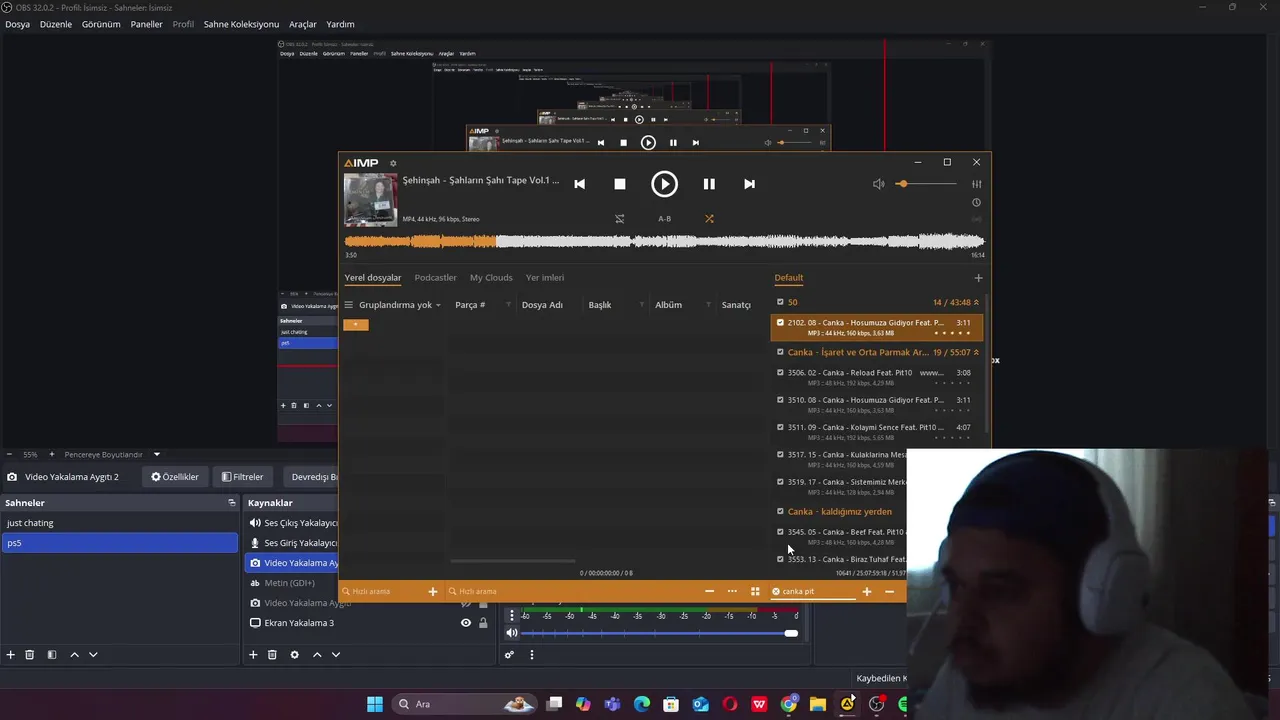This screenshot has width=1280, height=720.
Task: Click the middle Hızlı arama search field
Action: point(575,591)
